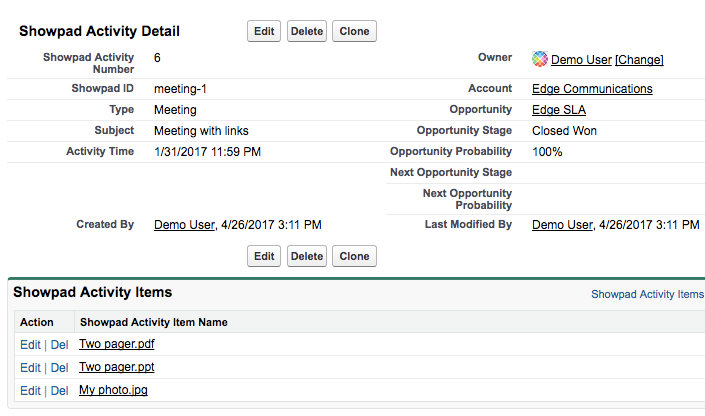Delete the My photo.jpg item
Image resolution: width=705 pixels, height=416 pixels.
59,391
